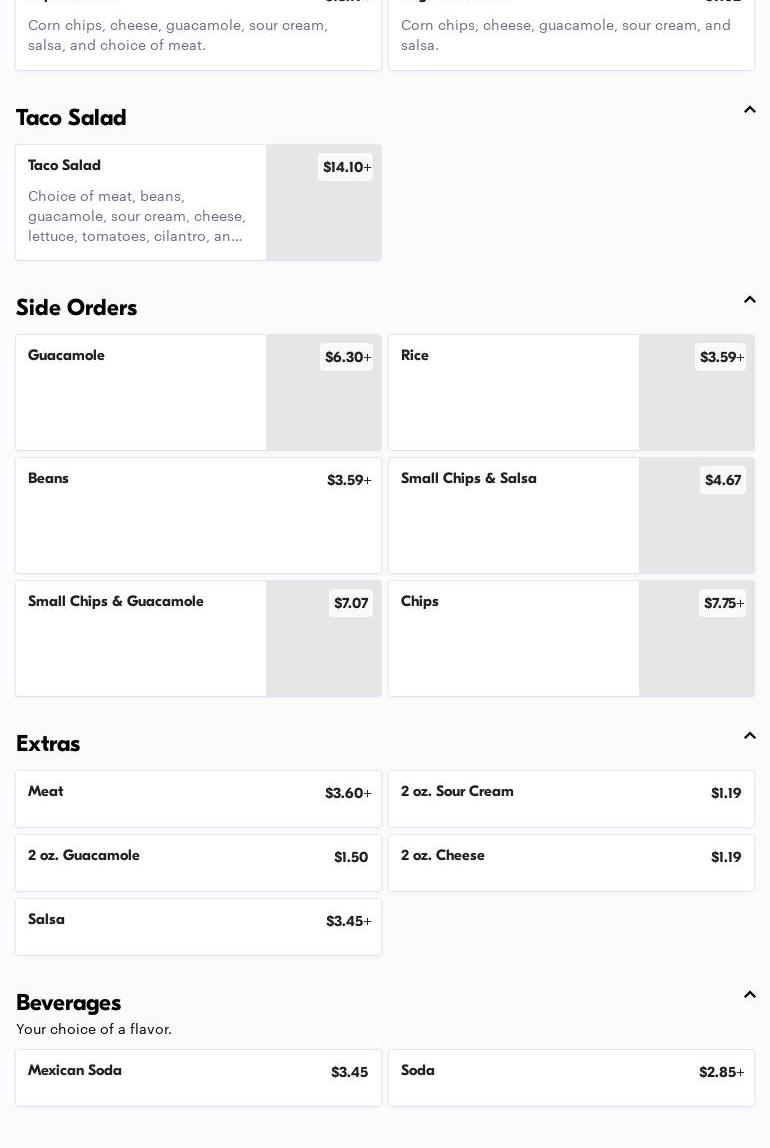Select the Salsa extra item
This screenshot has height=1148, width=770.
click(x=198, y=926)
